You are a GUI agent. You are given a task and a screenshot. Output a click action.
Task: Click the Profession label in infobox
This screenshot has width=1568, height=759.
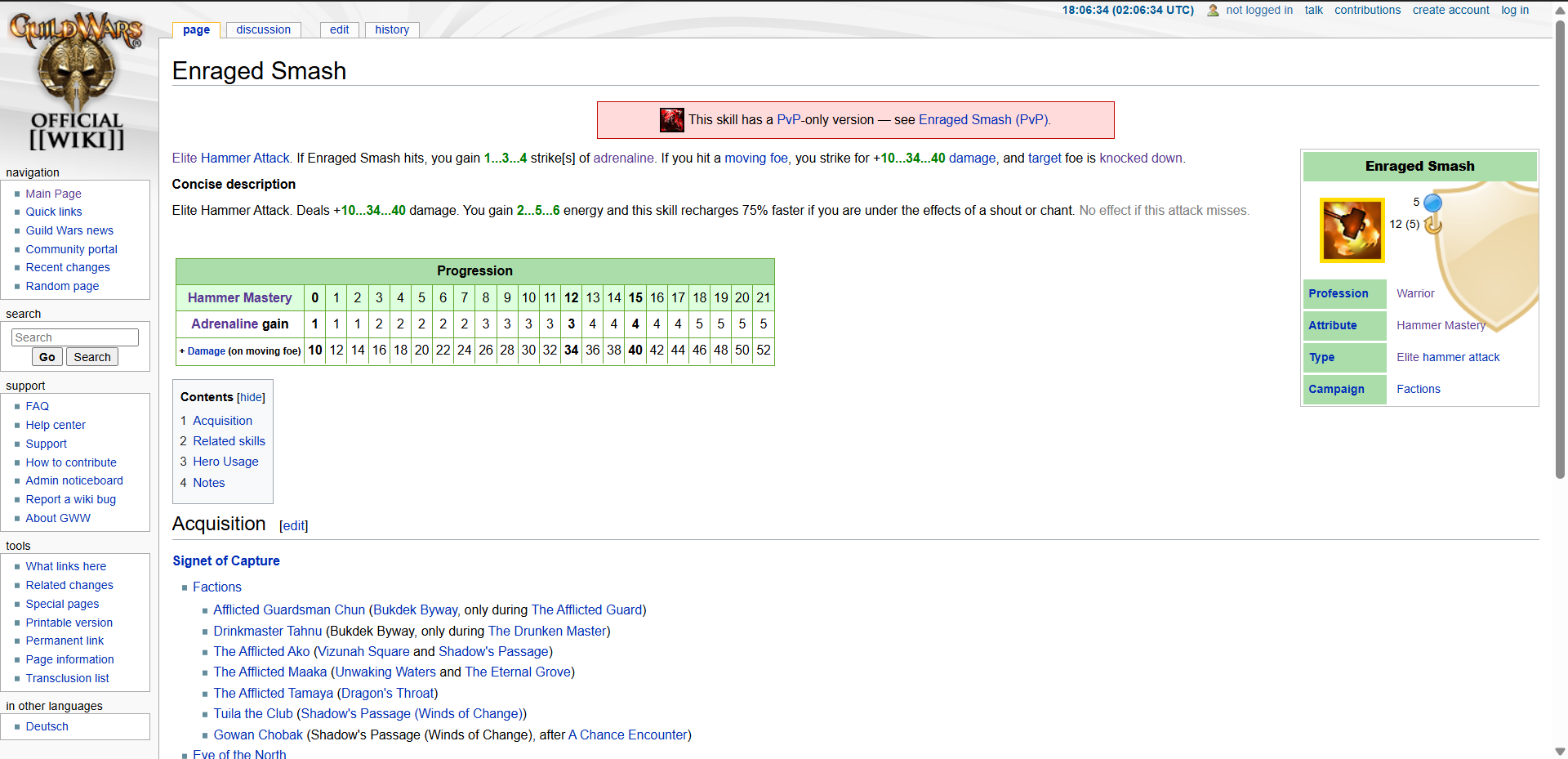tap(1338, 293)
